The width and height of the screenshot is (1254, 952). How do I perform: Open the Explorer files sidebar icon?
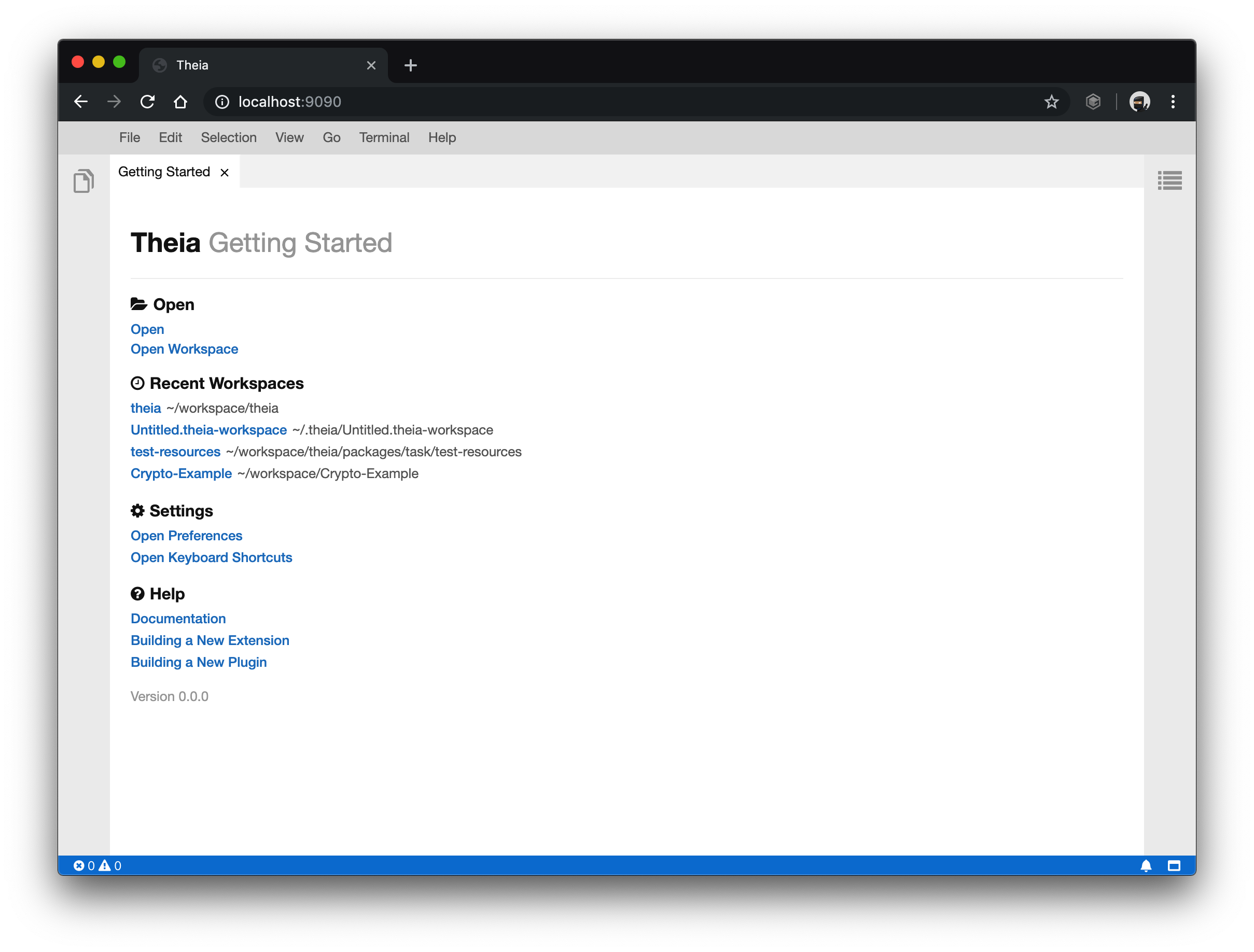pyautogui.click(x=83, y=181)
